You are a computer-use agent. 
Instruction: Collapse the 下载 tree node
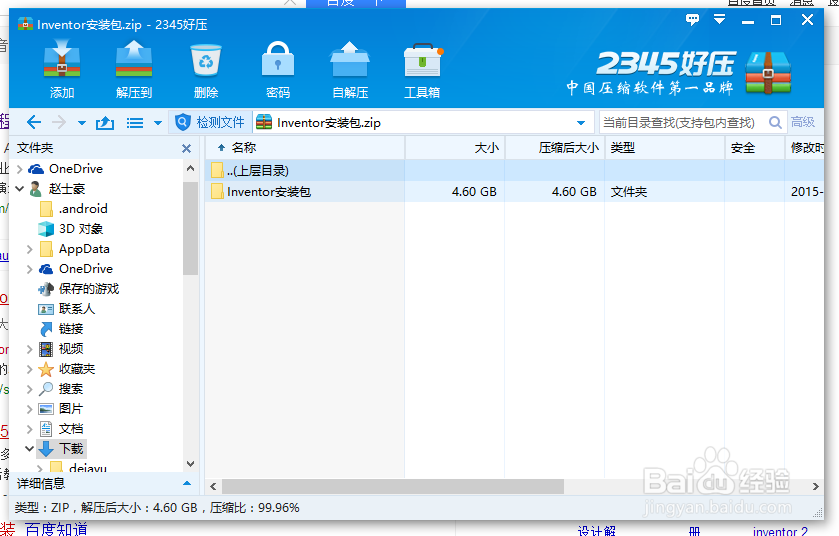(30, 448)
